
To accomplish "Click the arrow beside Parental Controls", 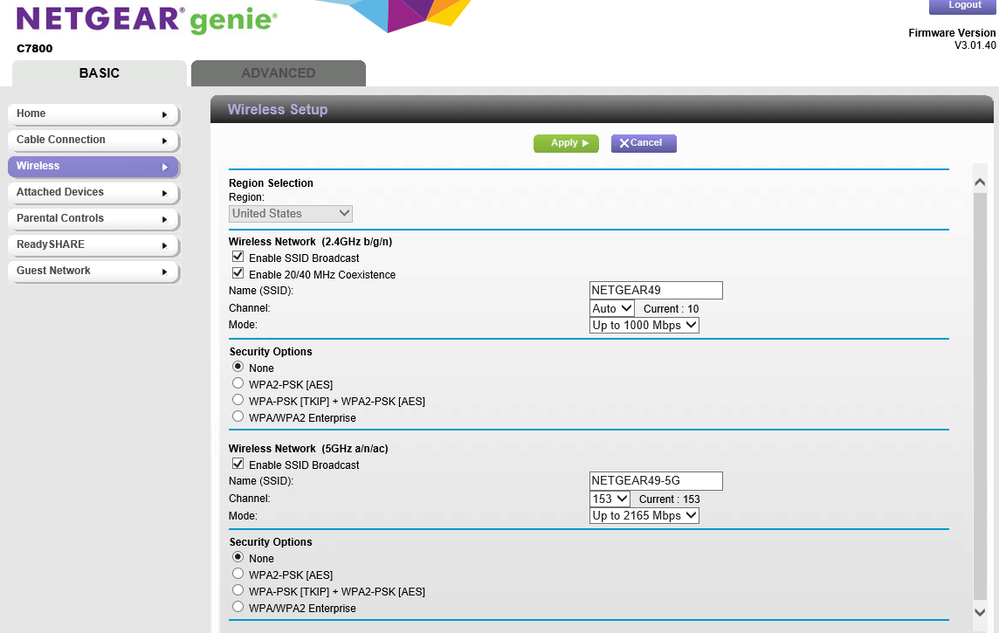I will coord(165,219).
